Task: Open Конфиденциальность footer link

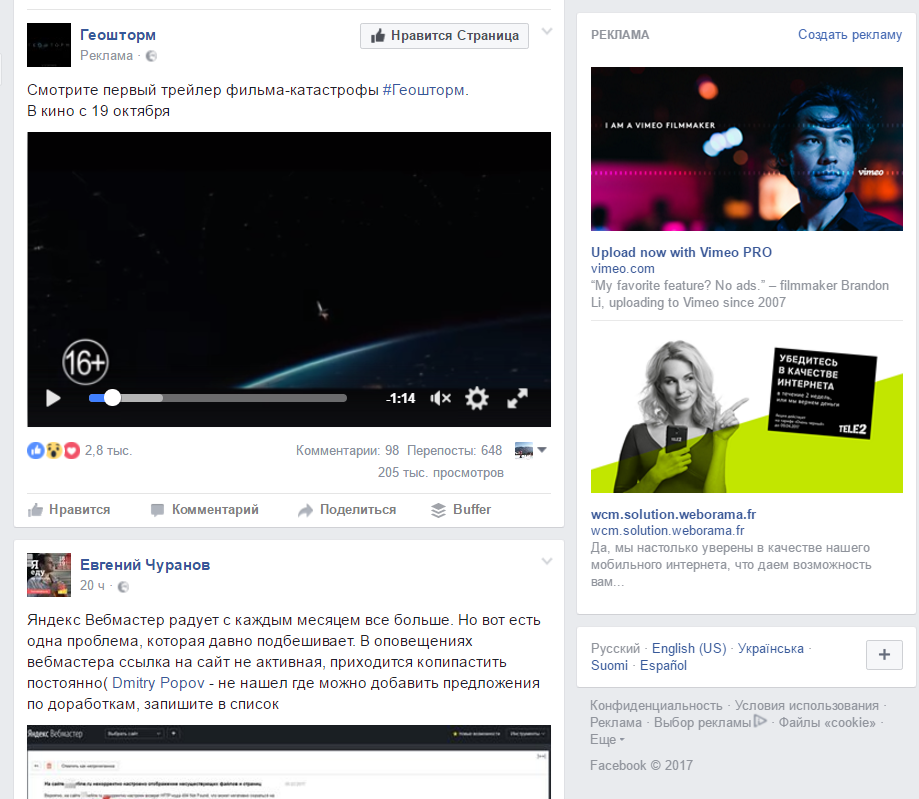Action: pyautogui.click(x=656, y=705)
